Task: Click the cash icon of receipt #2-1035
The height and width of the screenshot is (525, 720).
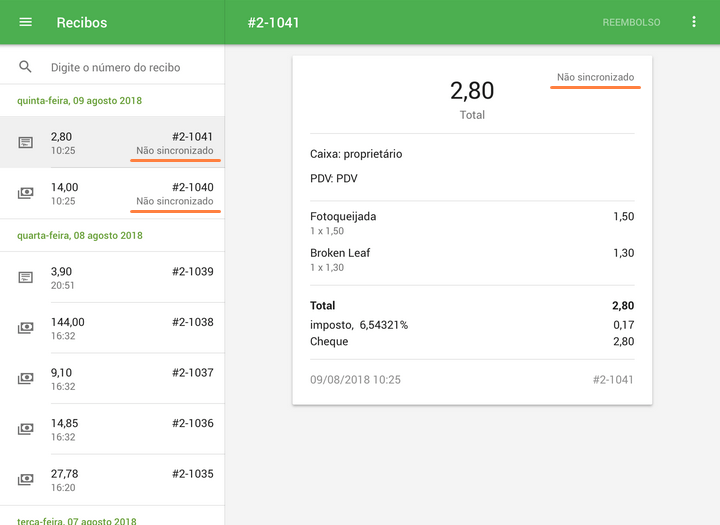Action: [x=26, y=479]
